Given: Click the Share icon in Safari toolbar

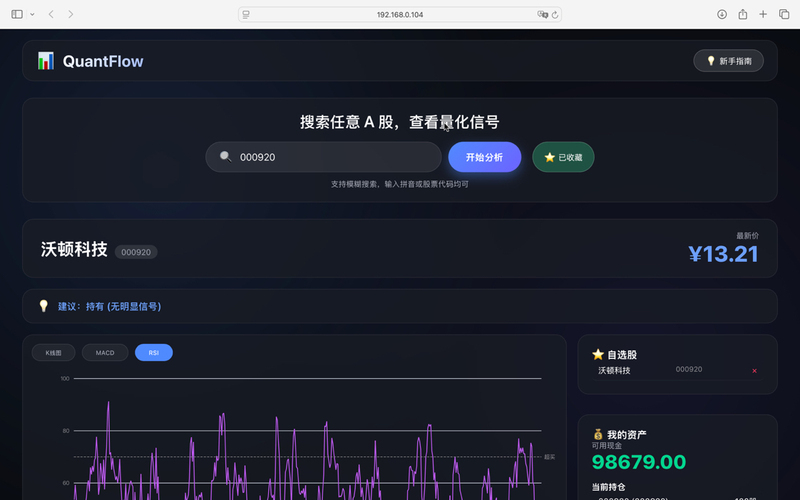Looking at the screenshot, I should coord(742,14).
